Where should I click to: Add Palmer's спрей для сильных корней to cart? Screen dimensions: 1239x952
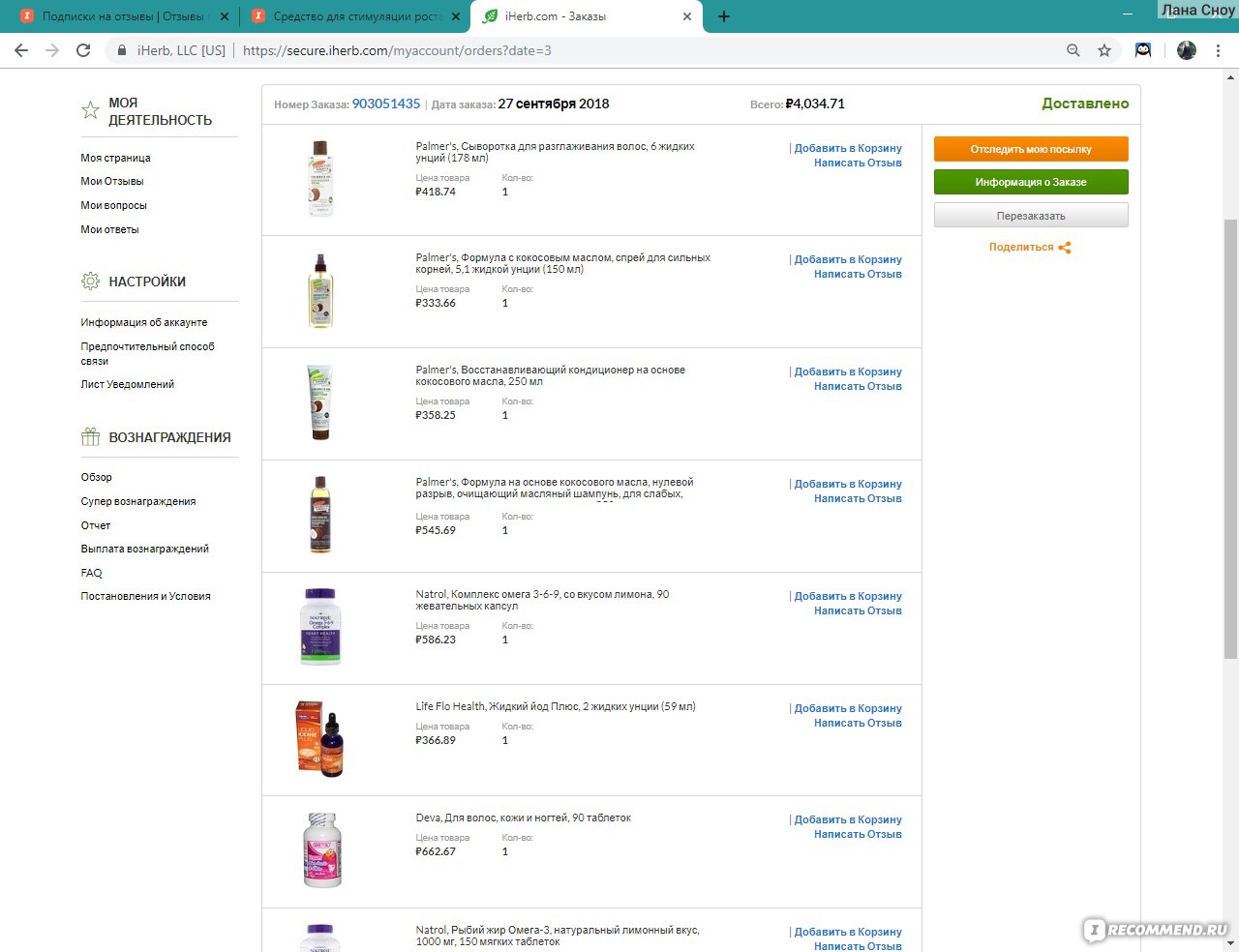click(x=848, y=259)
